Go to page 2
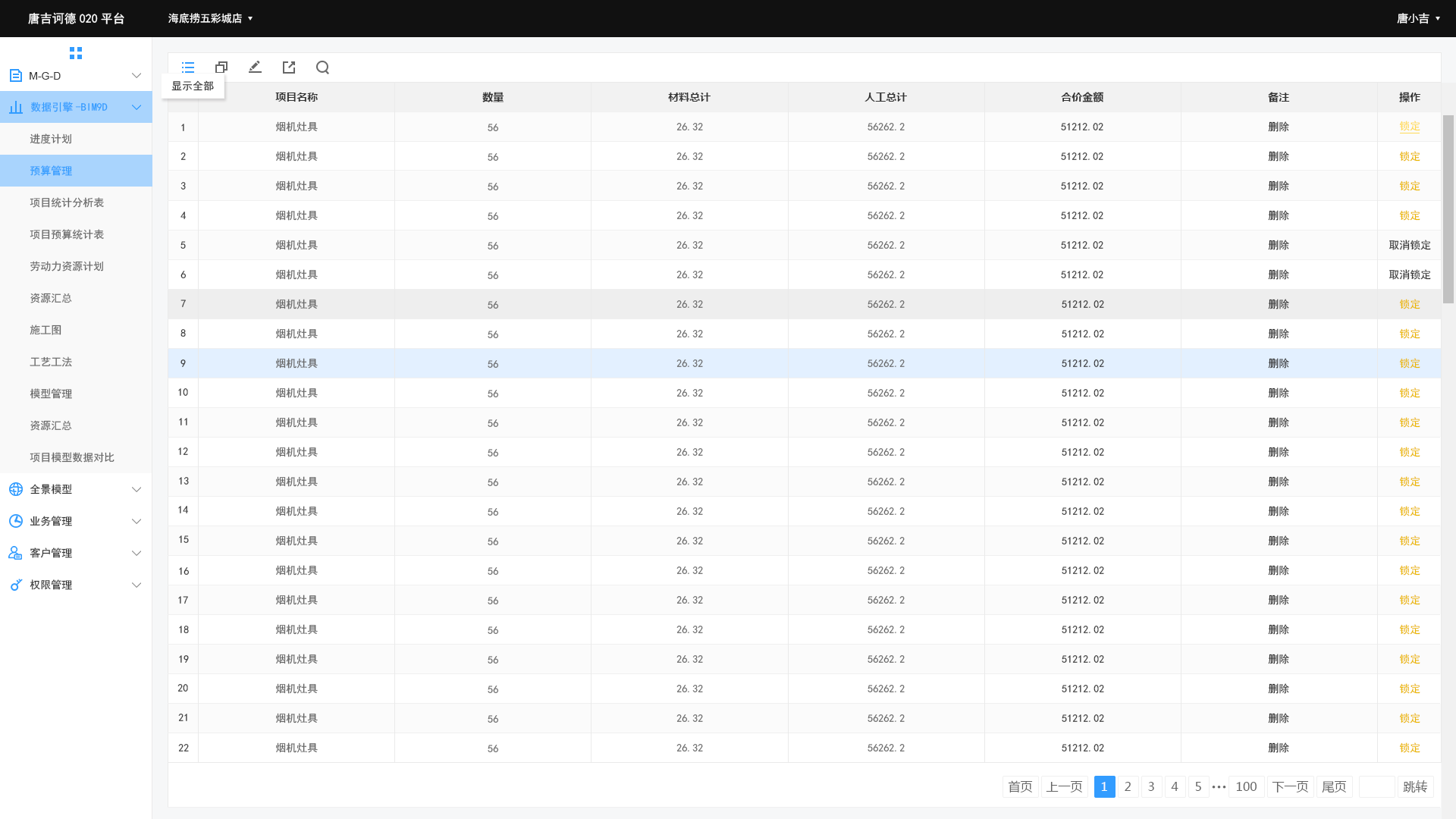1456x819 pixels. coord(1128,786)
